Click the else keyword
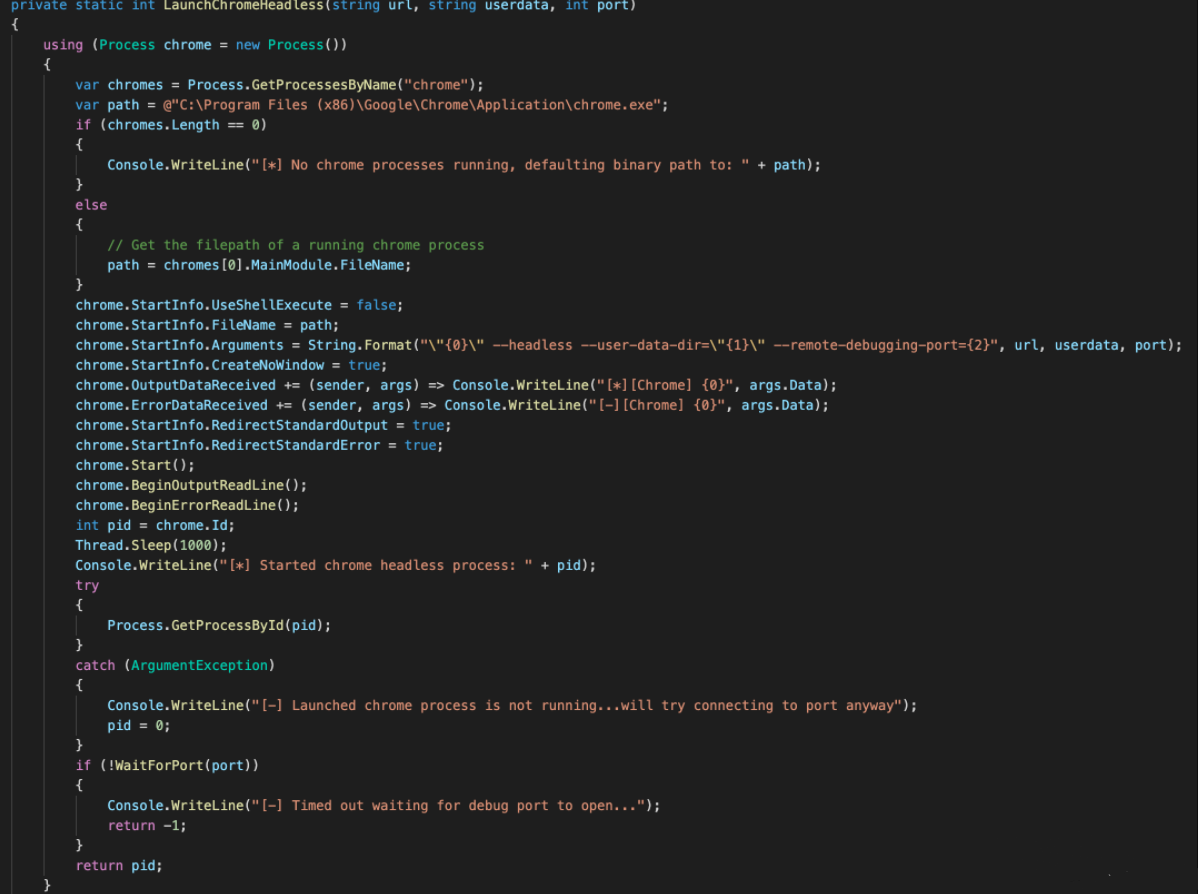The image size is (1198, 894). coord(91,205)
